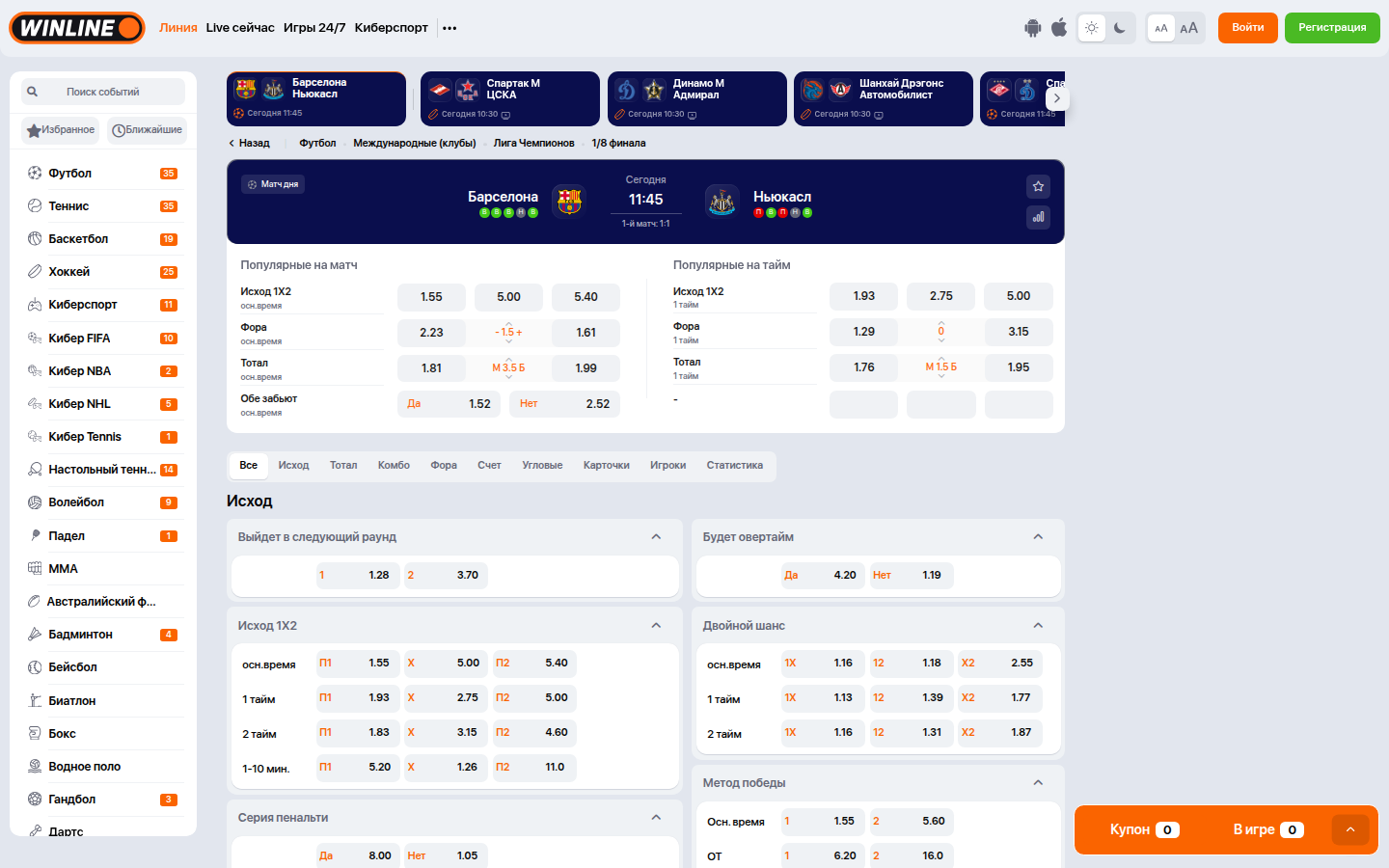
Task: Open the Хоккей sport in sidebar
Action: [x=69, y=272]
